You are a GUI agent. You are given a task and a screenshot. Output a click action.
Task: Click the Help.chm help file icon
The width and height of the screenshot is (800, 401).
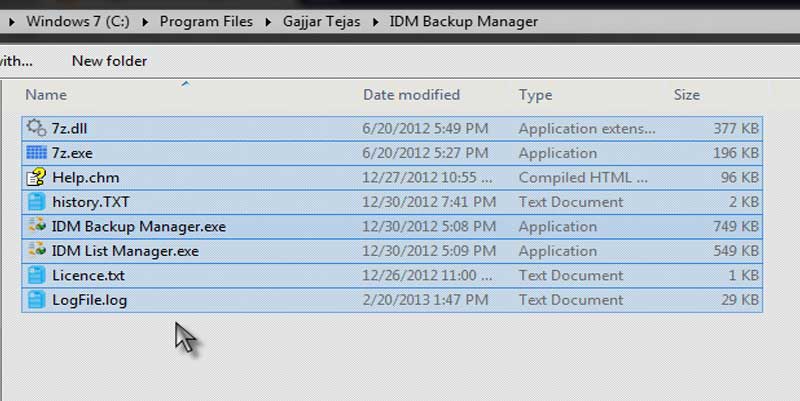coord(36,177)
